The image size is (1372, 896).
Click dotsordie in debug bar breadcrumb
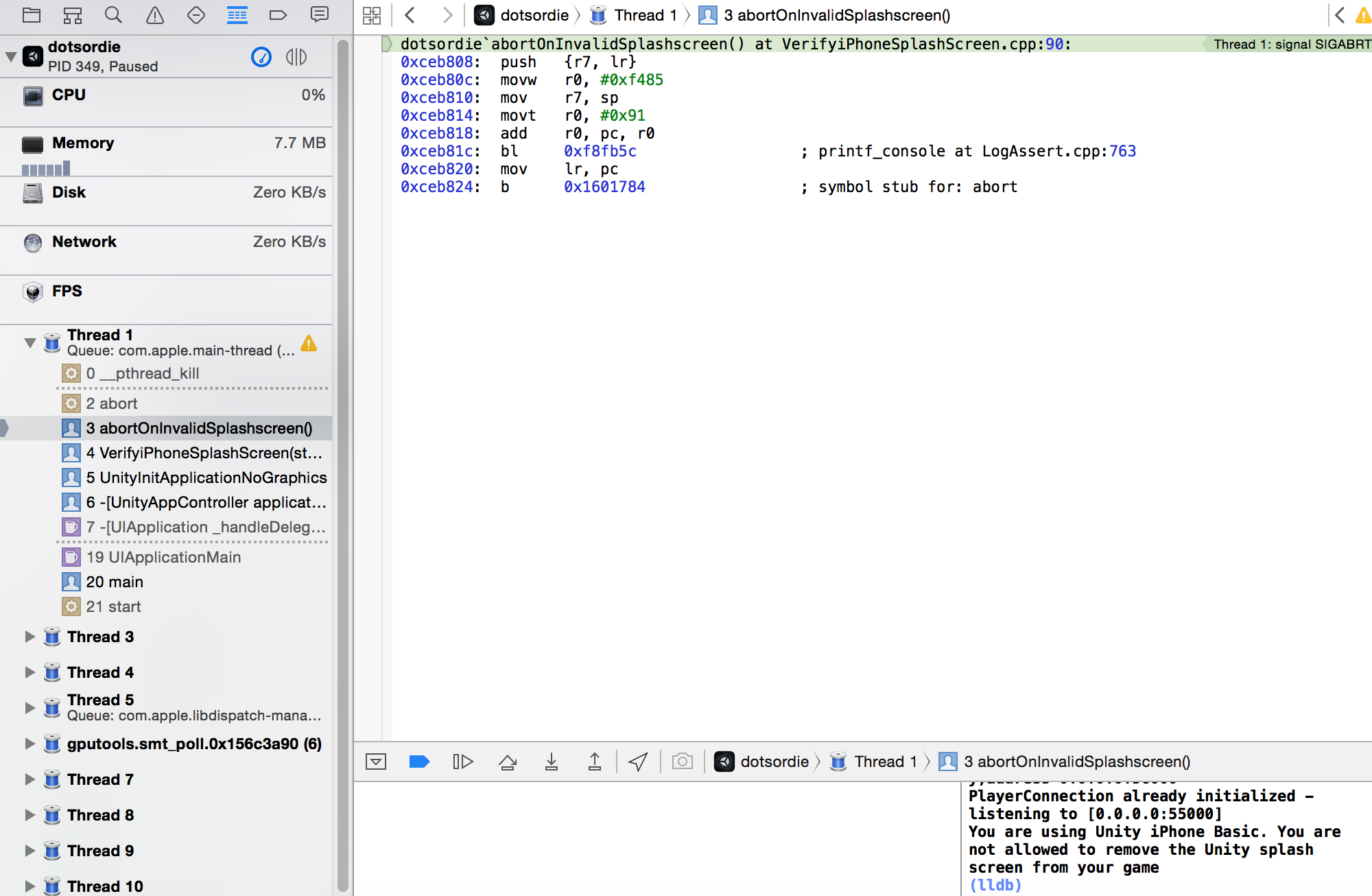(761, 762)
